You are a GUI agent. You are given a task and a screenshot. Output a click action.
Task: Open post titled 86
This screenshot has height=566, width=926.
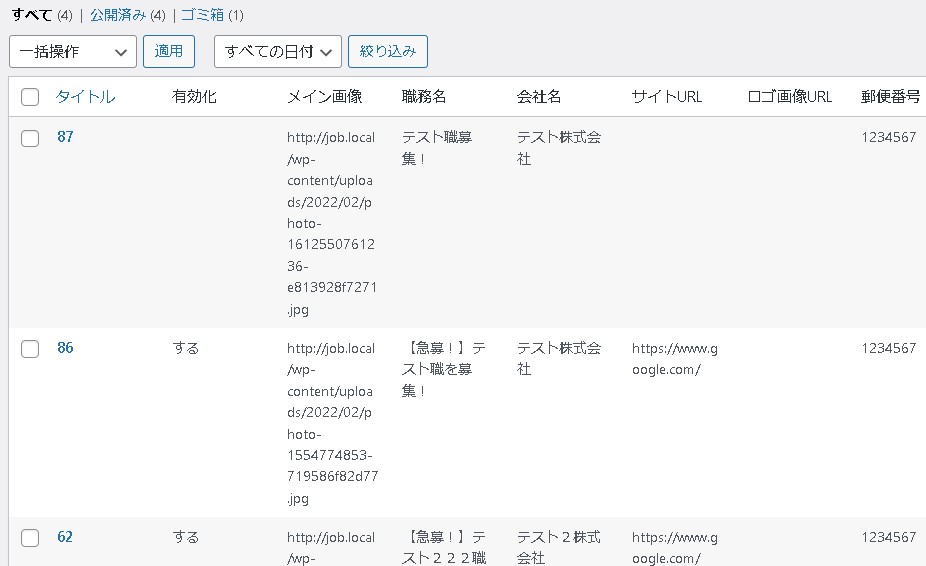(65, 348)
